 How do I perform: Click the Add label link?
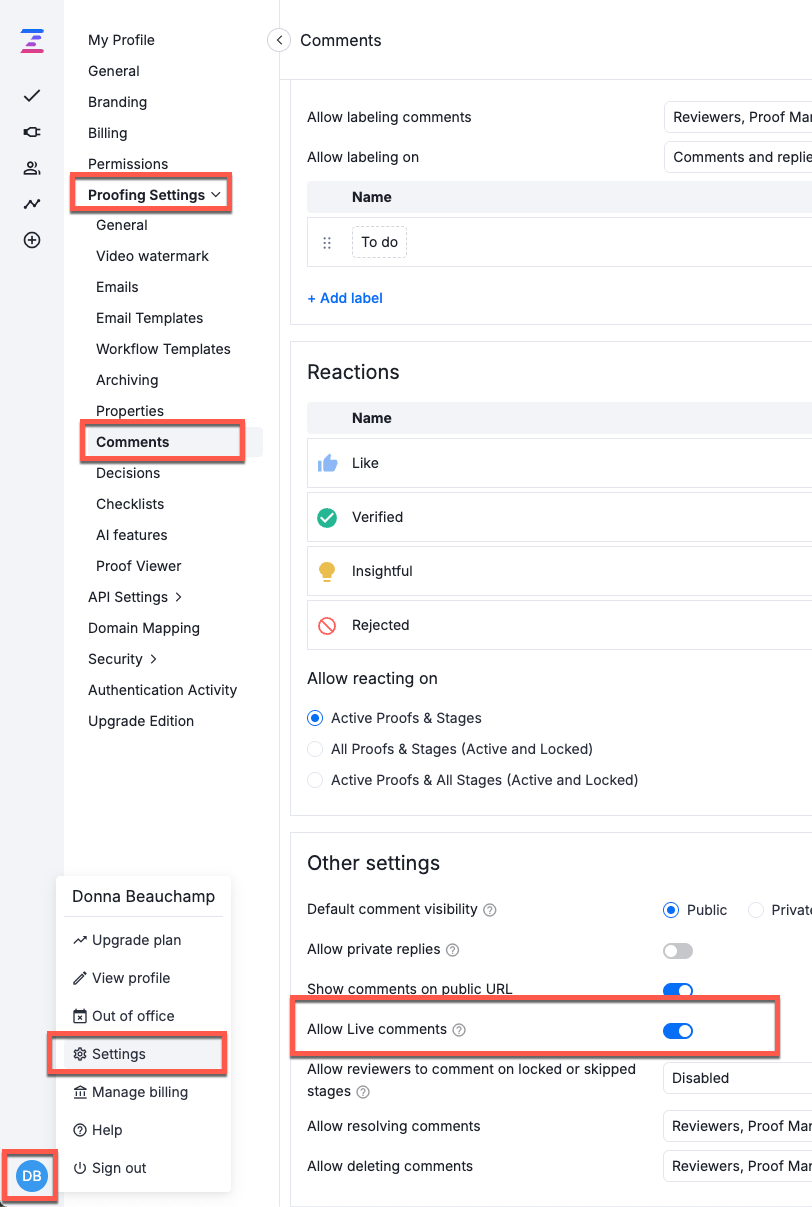point(345,298)
